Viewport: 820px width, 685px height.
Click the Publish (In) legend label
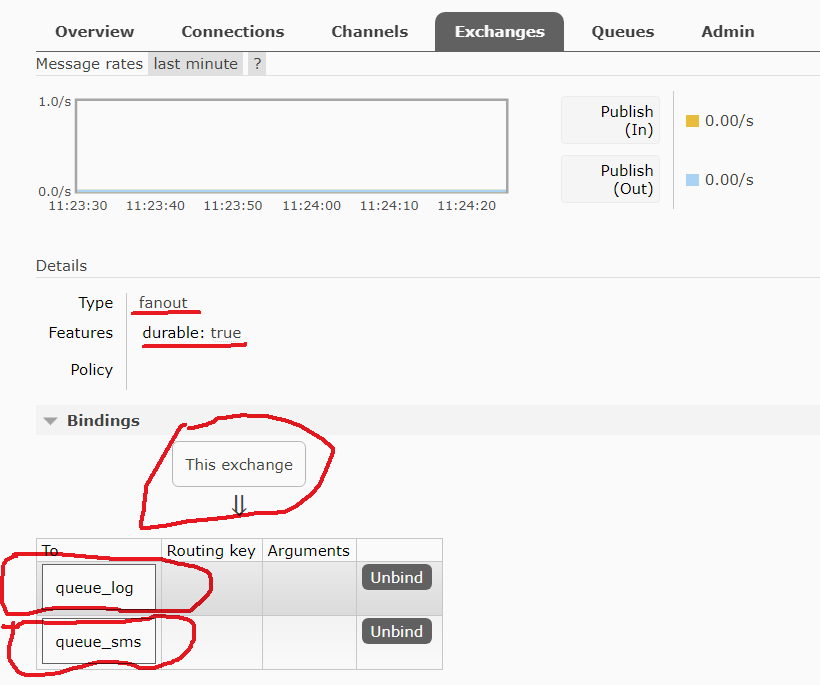click(610, 120)
